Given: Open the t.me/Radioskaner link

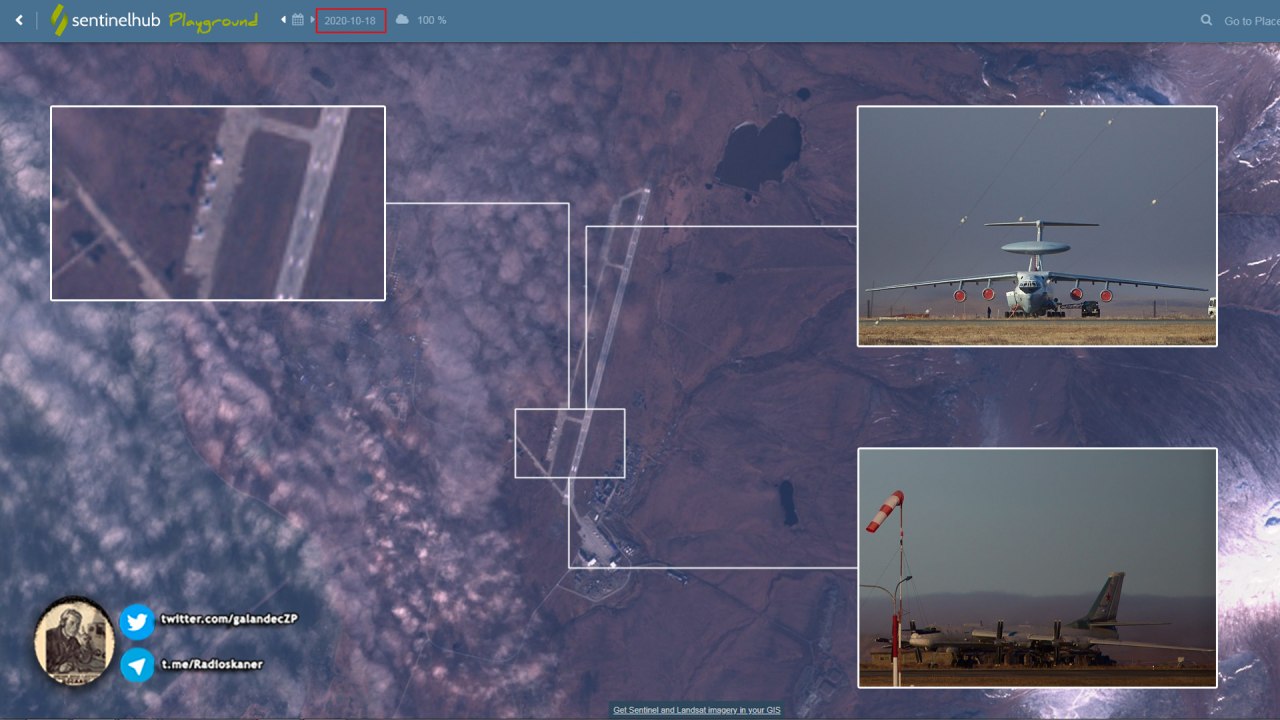Looking at the screenshot, I should click(212, 664).
